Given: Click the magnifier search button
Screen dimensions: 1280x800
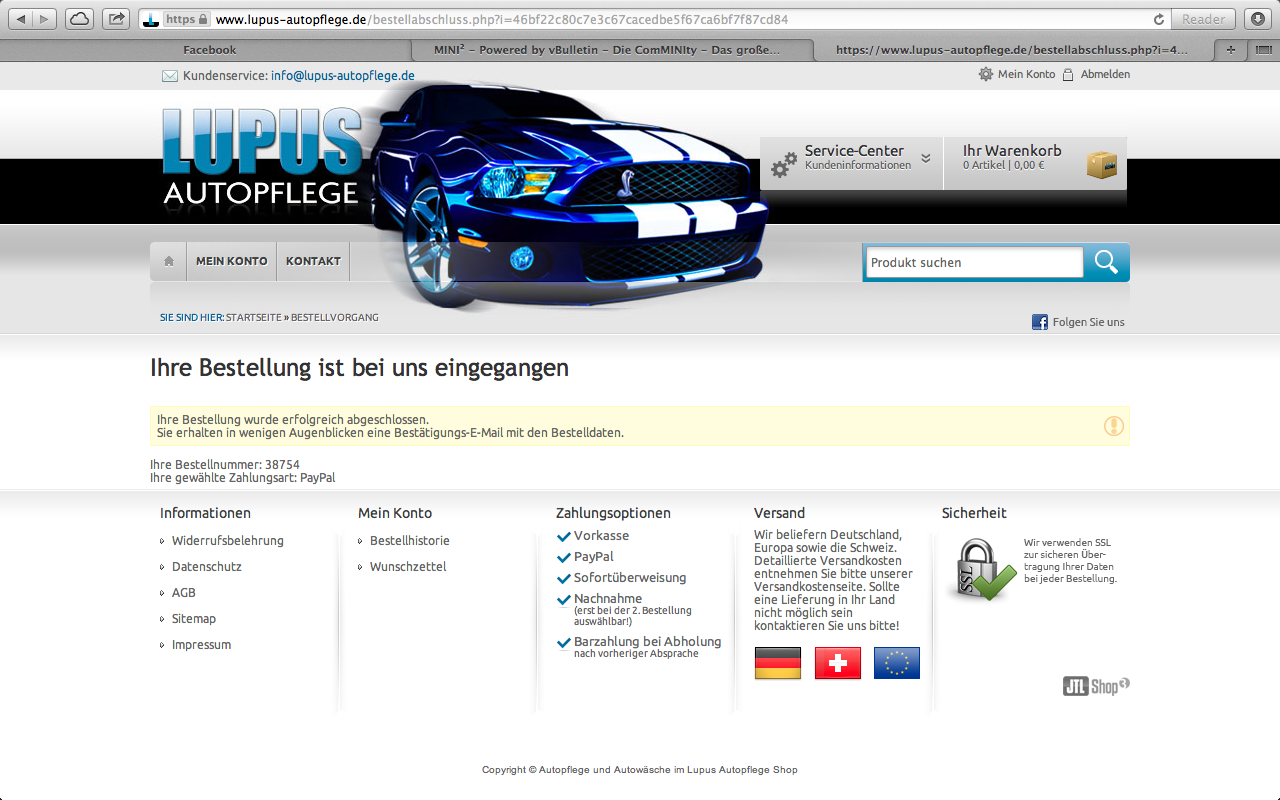Looking at the screenshot, I should click(1106, 262).
